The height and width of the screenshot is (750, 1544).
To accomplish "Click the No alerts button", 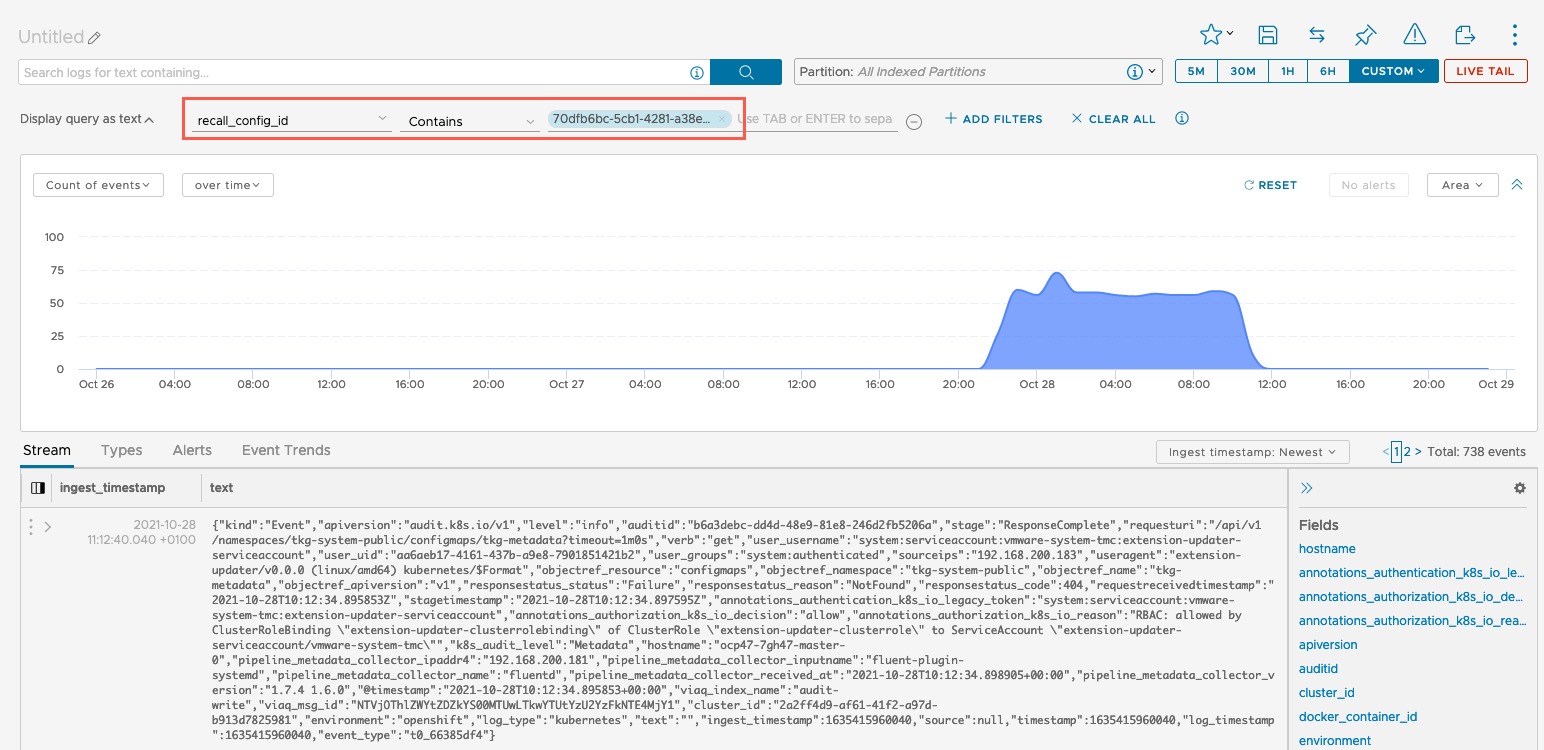I will point(1368,185).
